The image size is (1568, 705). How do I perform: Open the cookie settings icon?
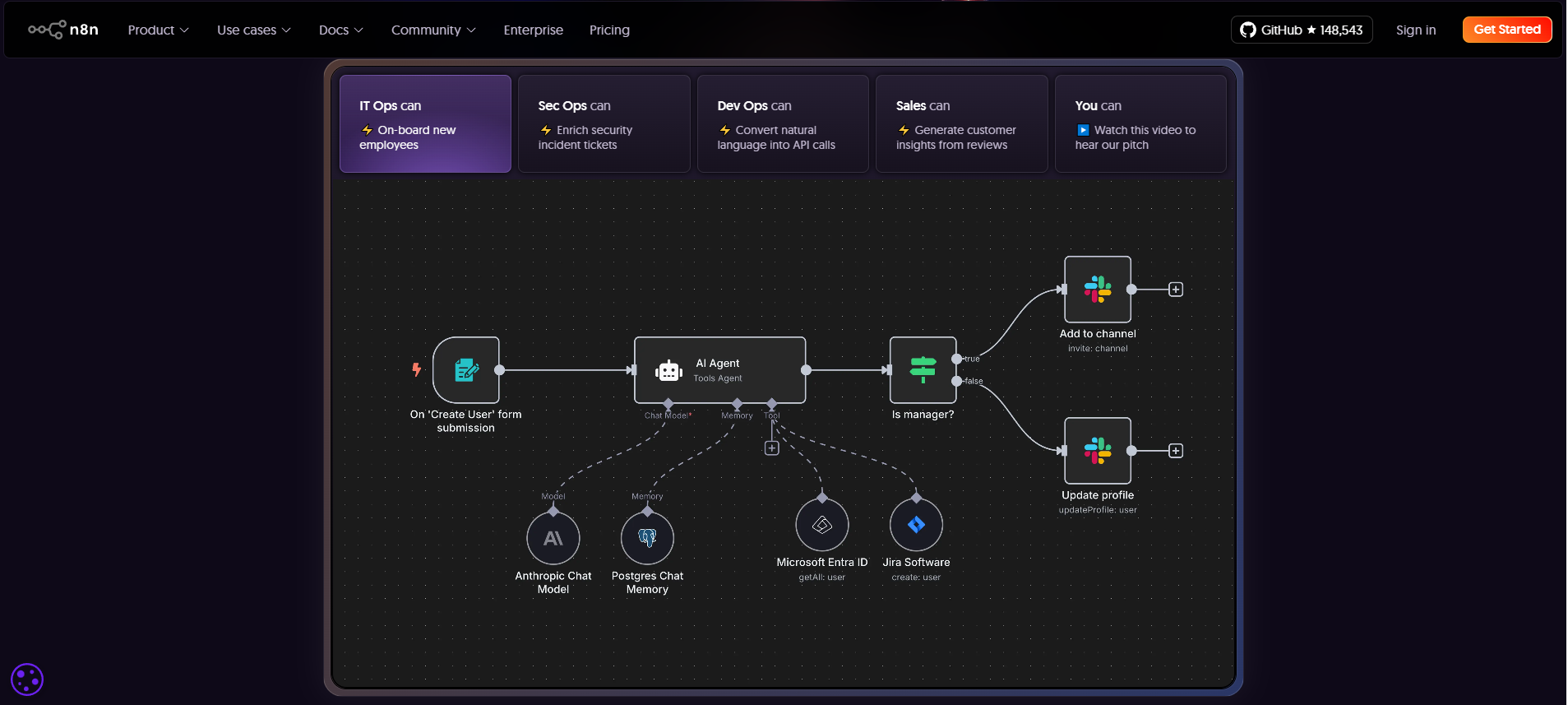pos(27,679)
